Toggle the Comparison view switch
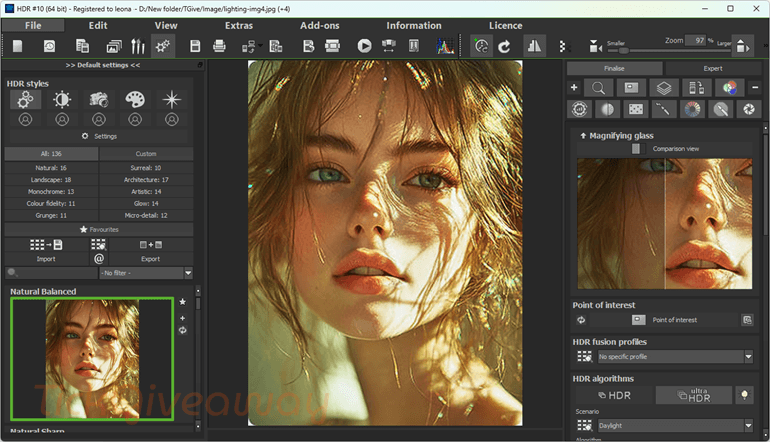The width and height of the screenshot is (770, 442). click(638, 148)
